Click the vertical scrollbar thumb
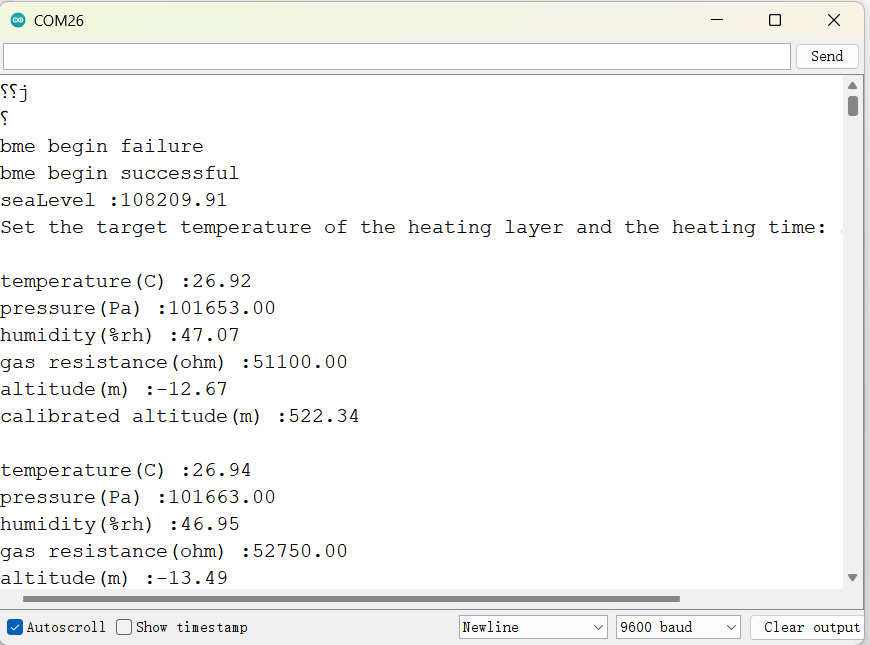 point(853,106)
